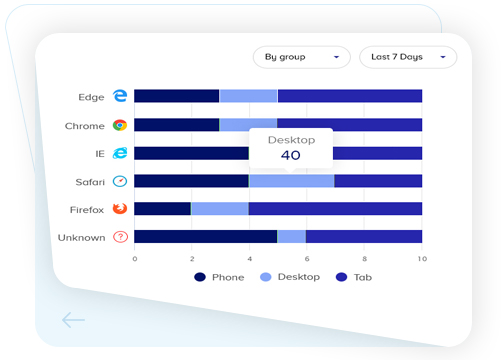502x360 pixels.
Task: Click the Chrome row label
Action: coord(85,126)
